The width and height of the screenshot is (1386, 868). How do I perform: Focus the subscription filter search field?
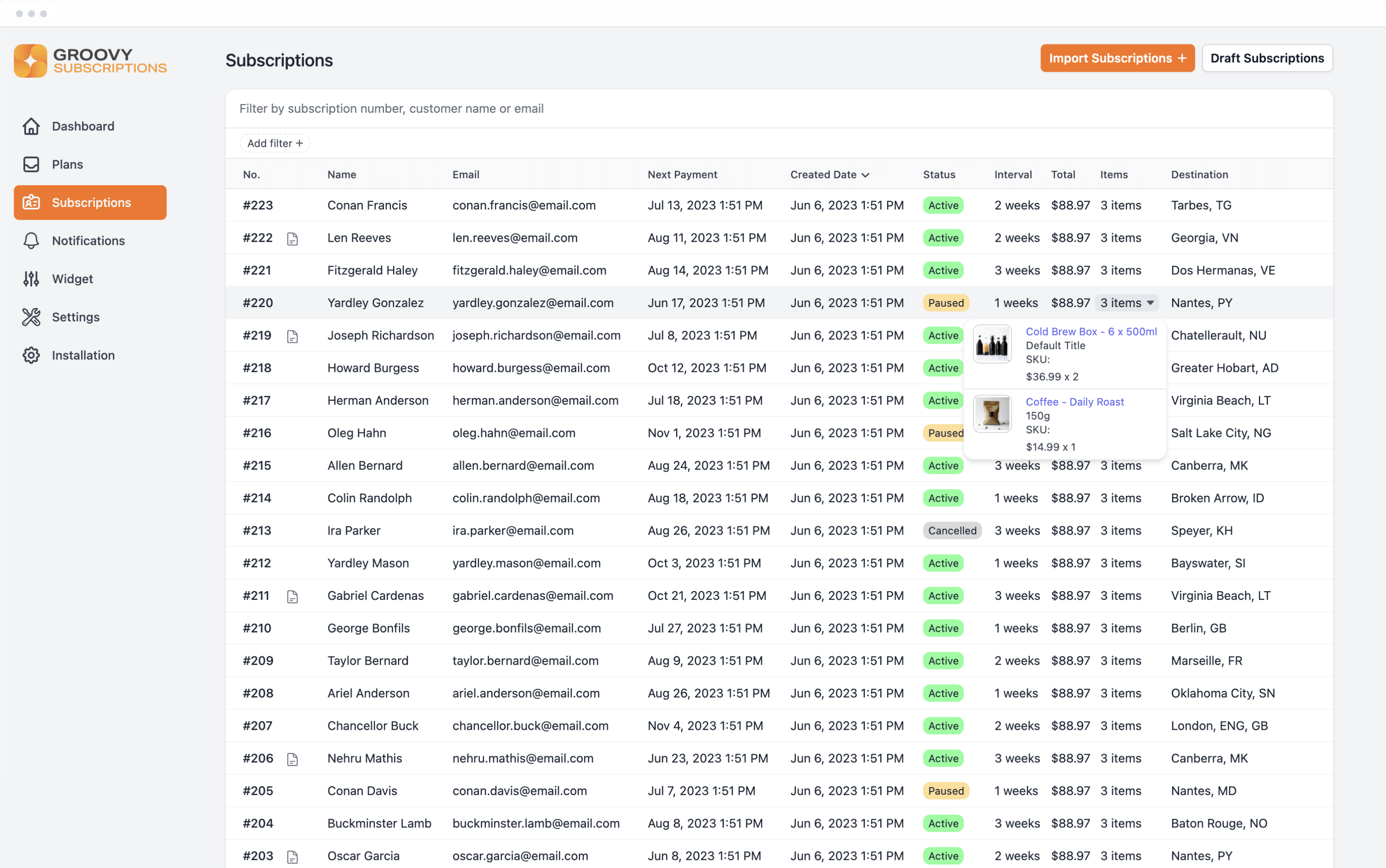pos(778,108)
